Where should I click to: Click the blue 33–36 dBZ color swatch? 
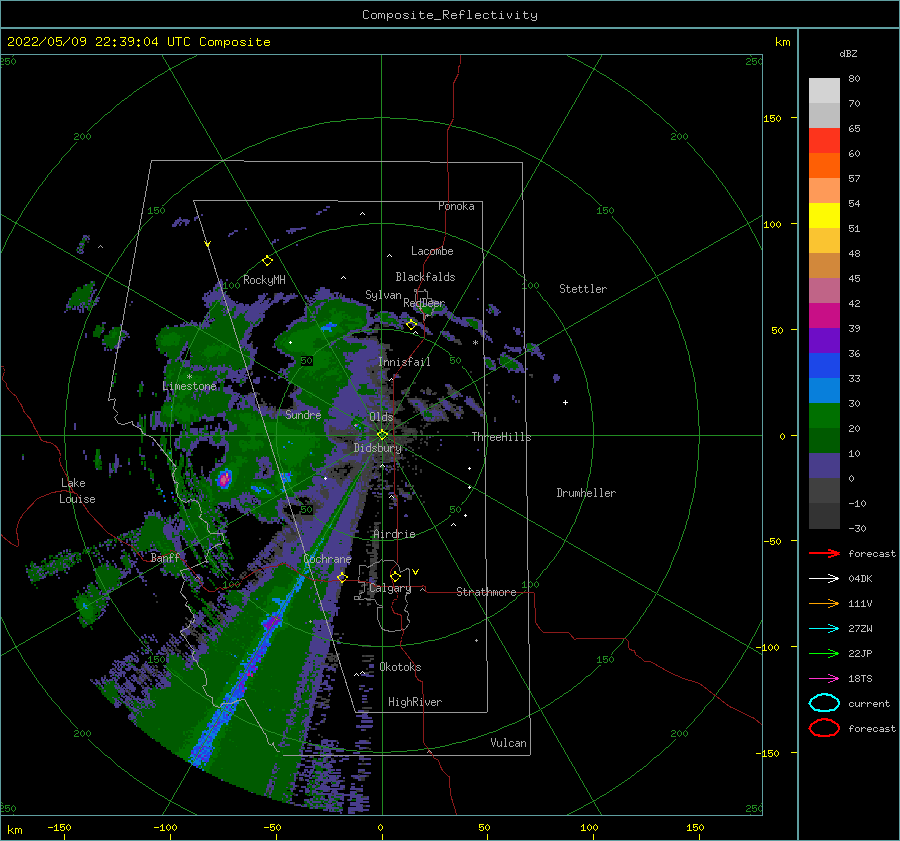tap(824, 365)
